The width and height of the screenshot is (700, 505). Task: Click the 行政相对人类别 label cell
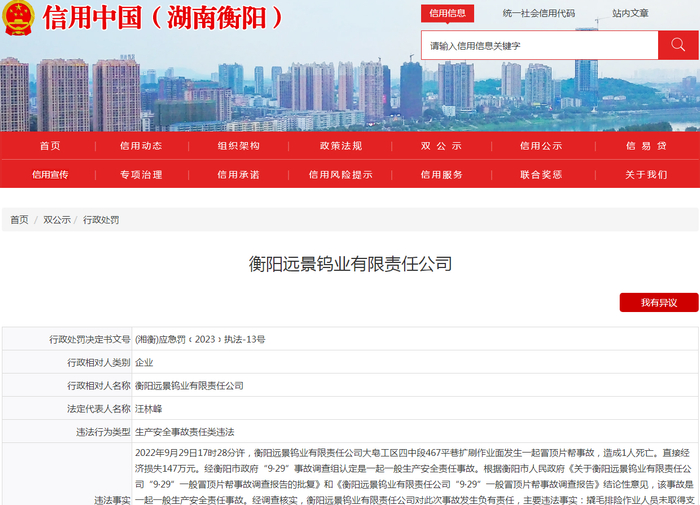click(x=67, y=362)
